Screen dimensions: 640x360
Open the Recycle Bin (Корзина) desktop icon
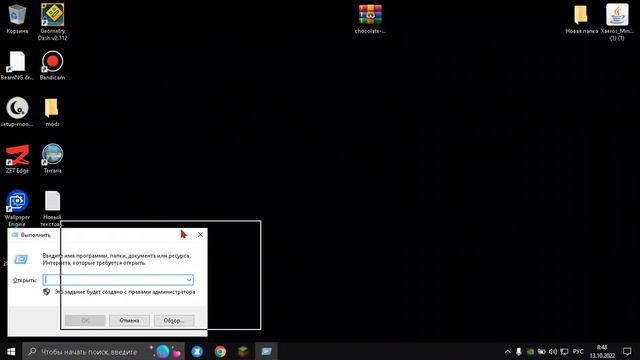17,19
